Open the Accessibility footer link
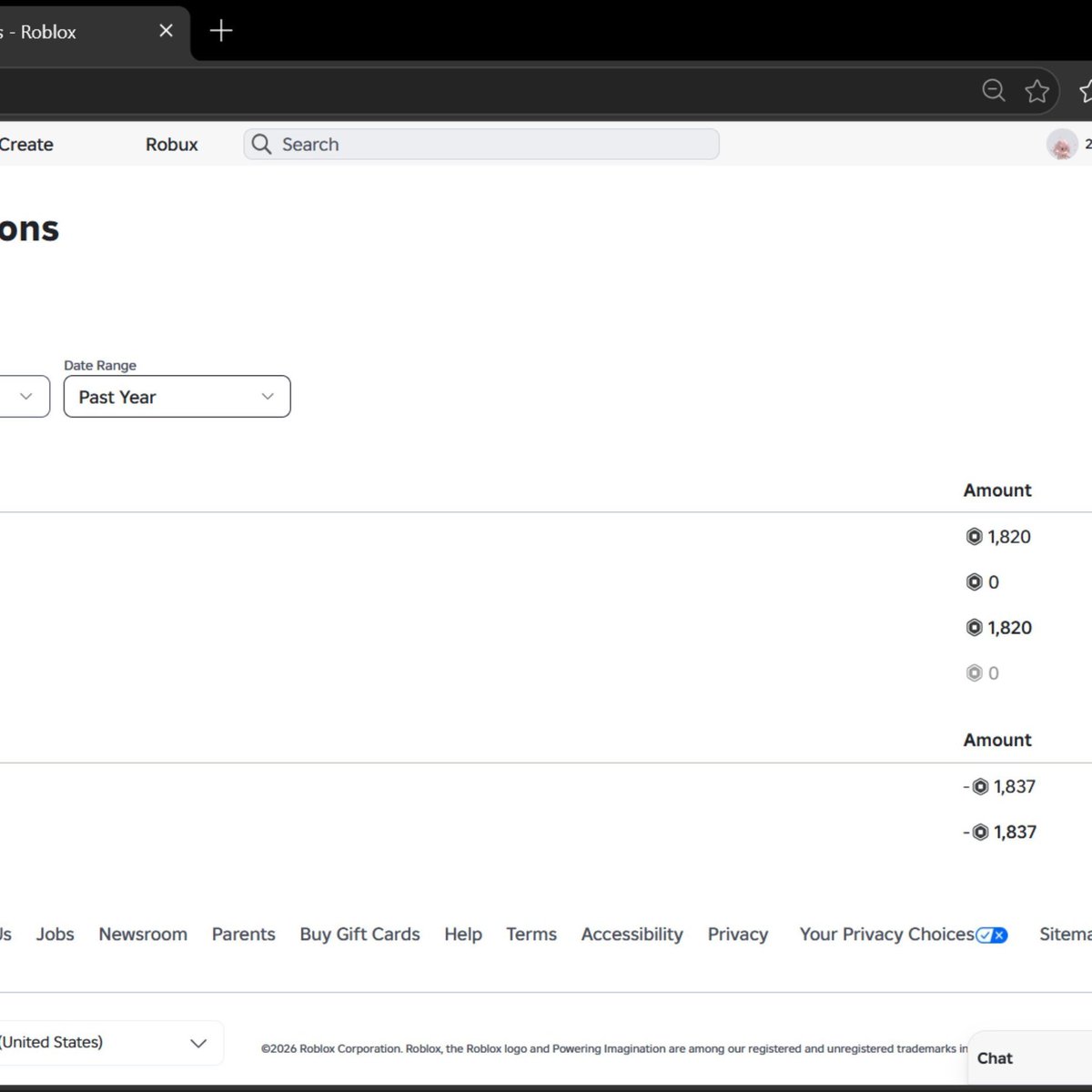The image size is (1092, 1092). pos(632,934)
